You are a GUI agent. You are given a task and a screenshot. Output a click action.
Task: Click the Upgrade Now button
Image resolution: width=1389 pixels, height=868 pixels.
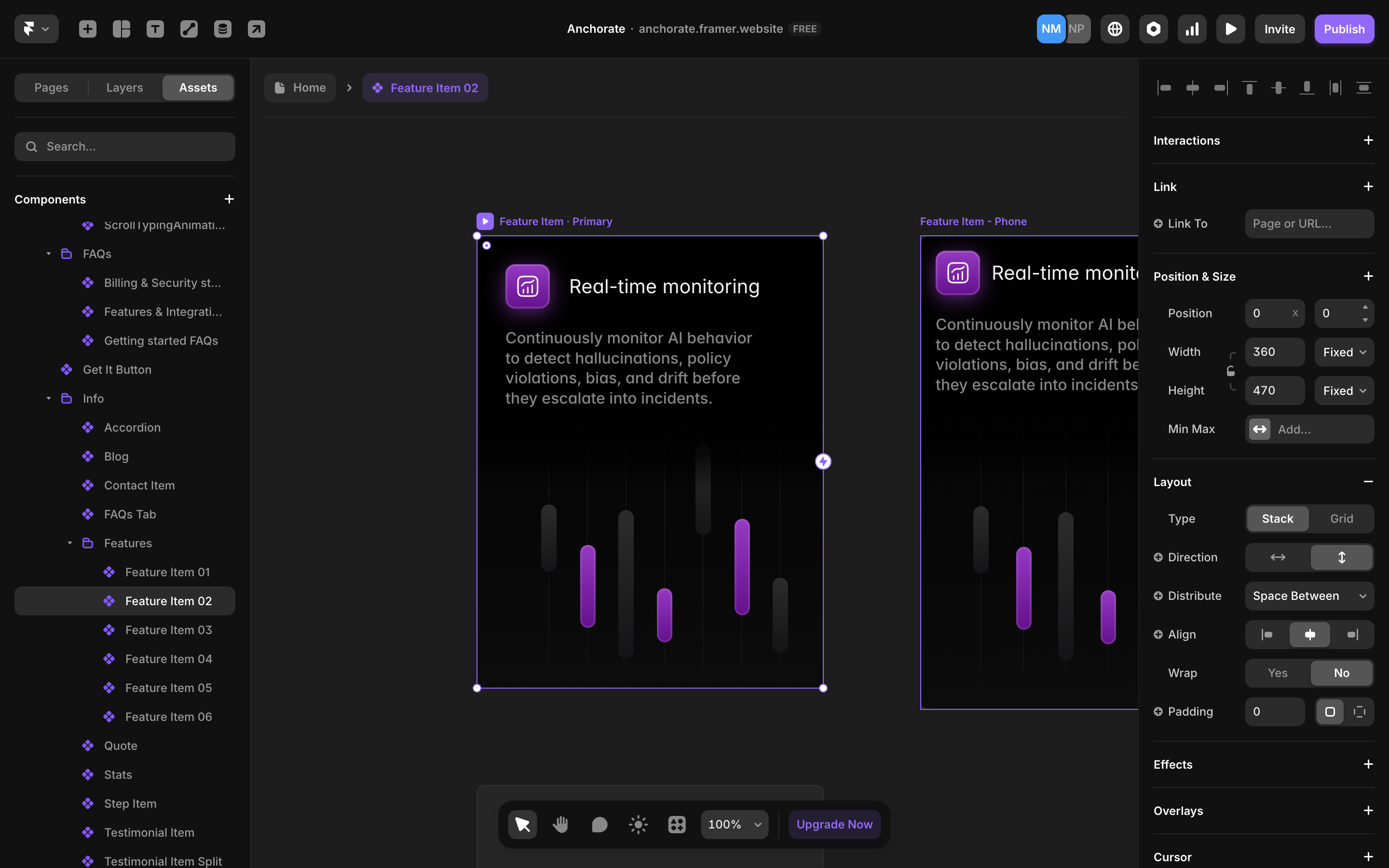[x=834, y=825]
